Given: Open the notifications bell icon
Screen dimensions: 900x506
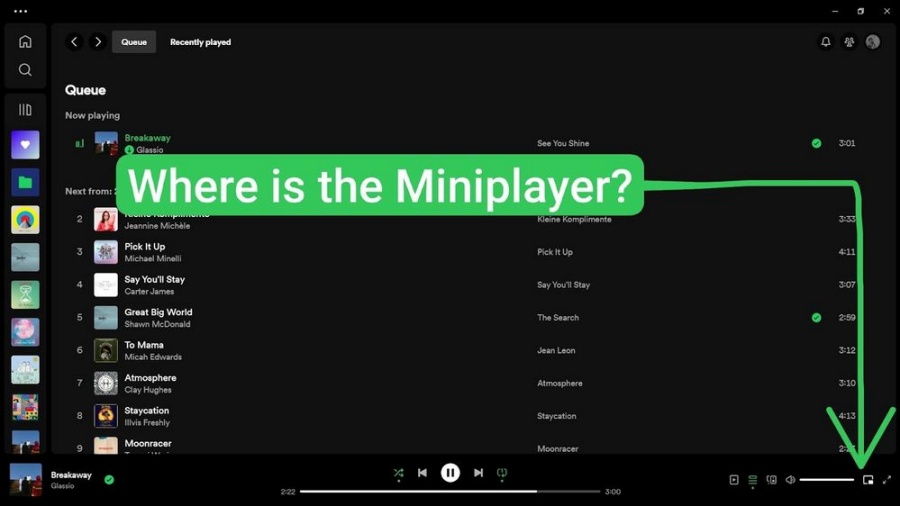Looking at the screenshot, I should [825, 42].
